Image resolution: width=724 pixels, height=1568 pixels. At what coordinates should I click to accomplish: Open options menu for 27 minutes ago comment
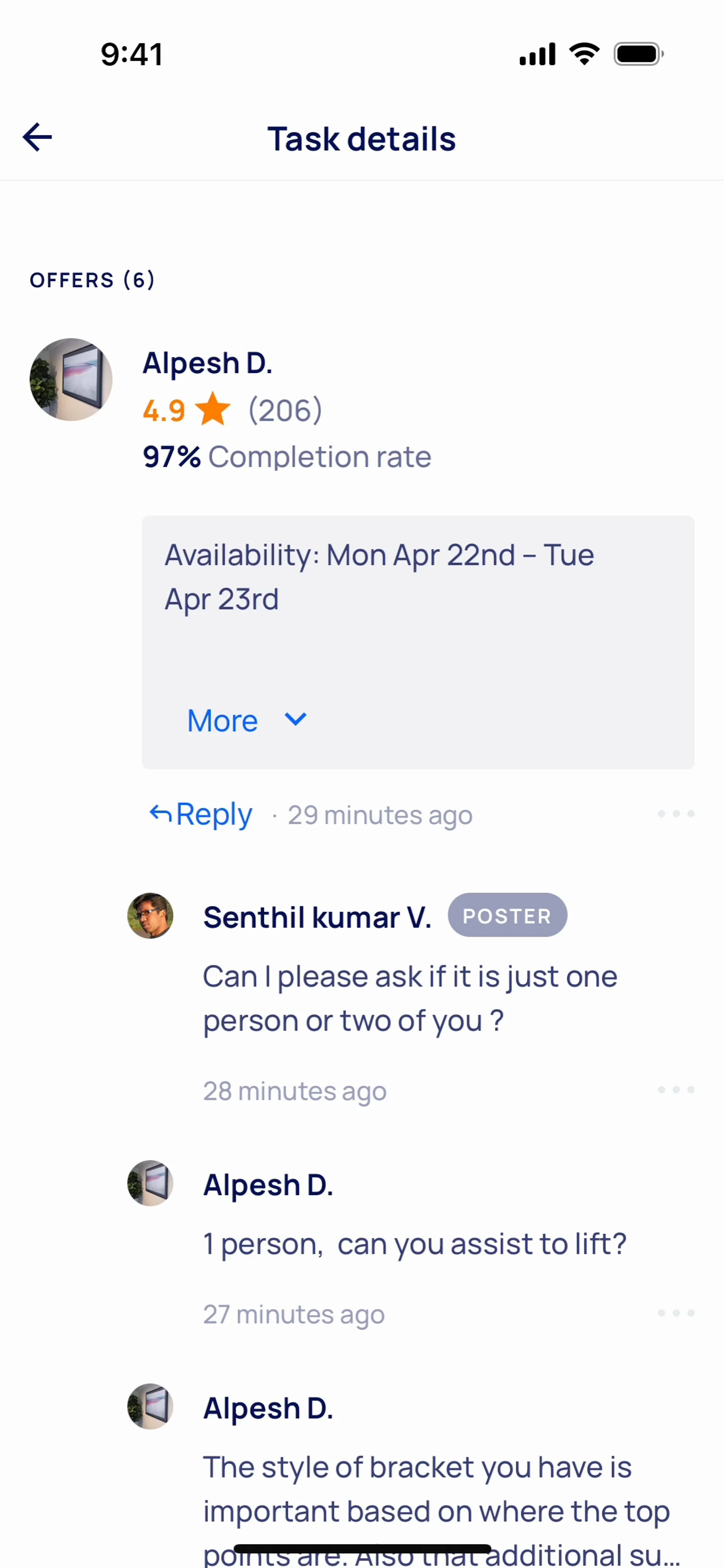[x=676, y=1313]
